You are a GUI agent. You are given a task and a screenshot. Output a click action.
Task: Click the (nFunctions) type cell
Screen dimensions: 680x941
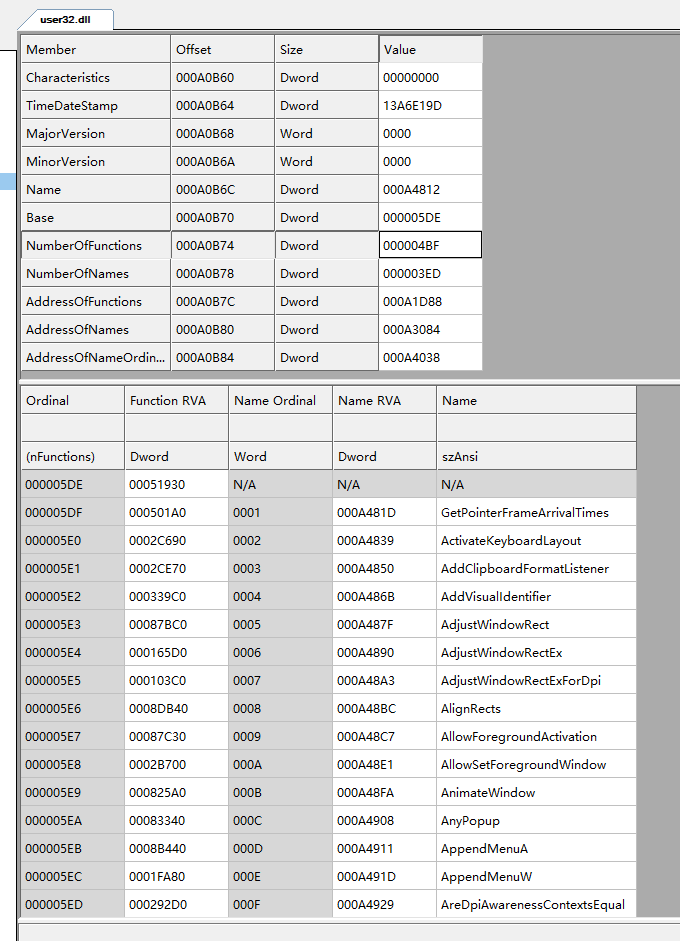[x=73, y=456]
